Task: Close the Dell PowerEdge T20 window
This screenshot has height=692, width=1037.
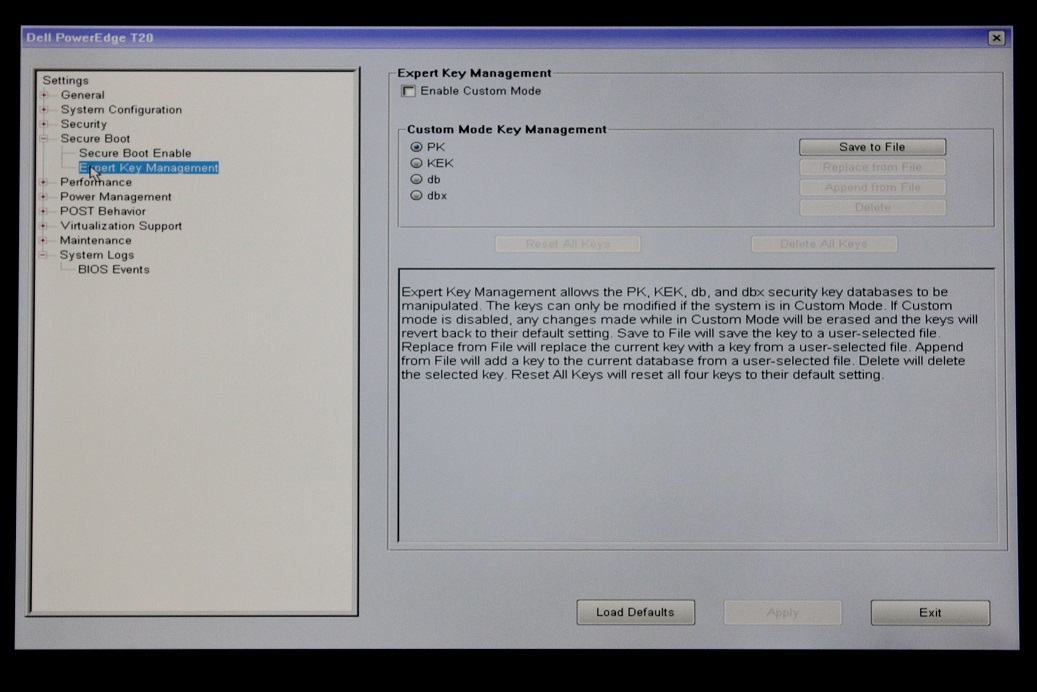Action: [x=996, y=38]
